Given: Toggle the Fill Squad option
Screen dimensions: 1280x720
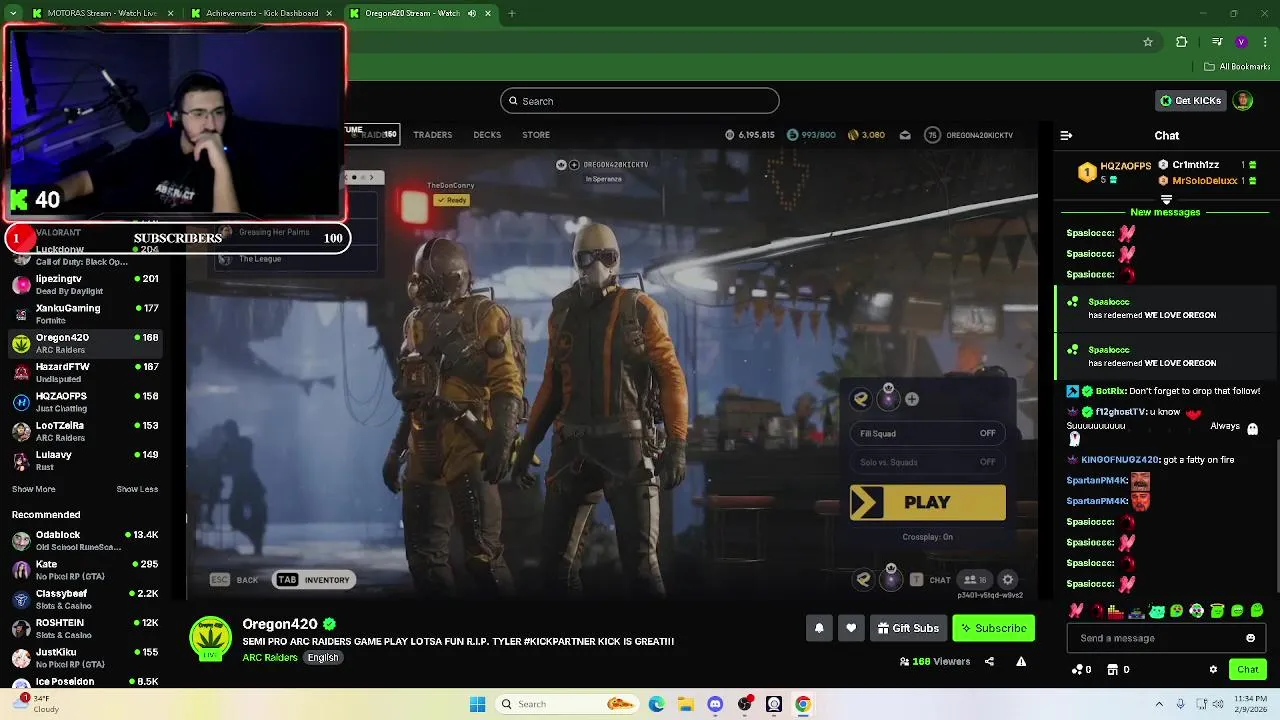Looking at the screenshot, I should tap(927, 433).
